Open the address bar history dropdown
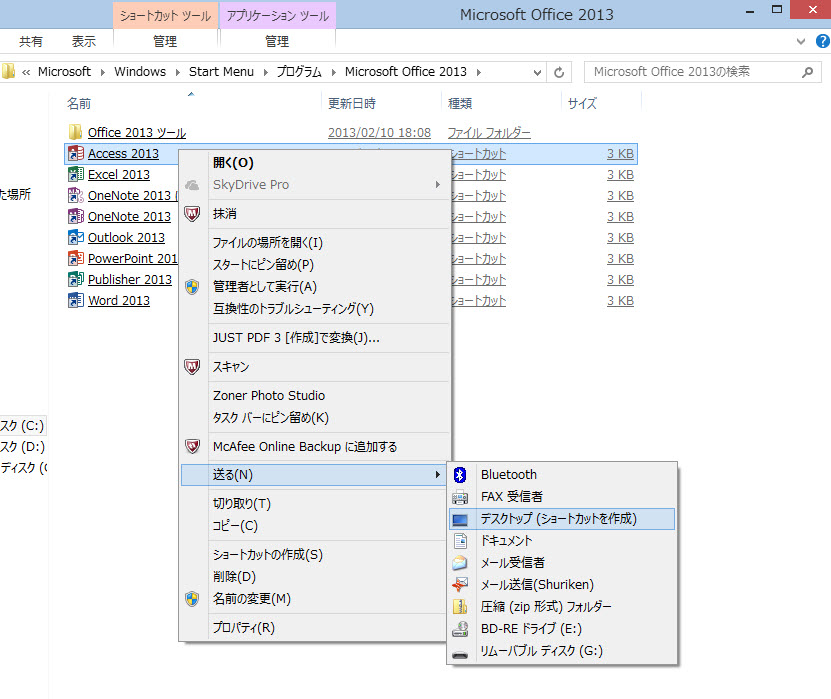831x699 pixels. [537, 73]
